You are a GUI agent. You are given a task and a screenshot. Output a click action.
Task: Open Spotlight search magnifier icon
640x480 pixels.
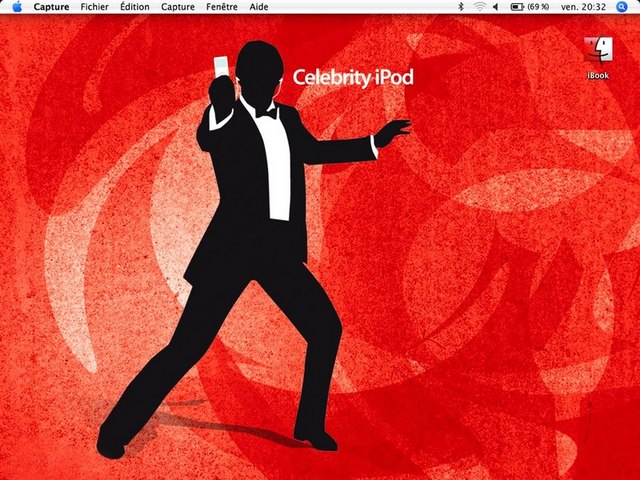point(622,7)
